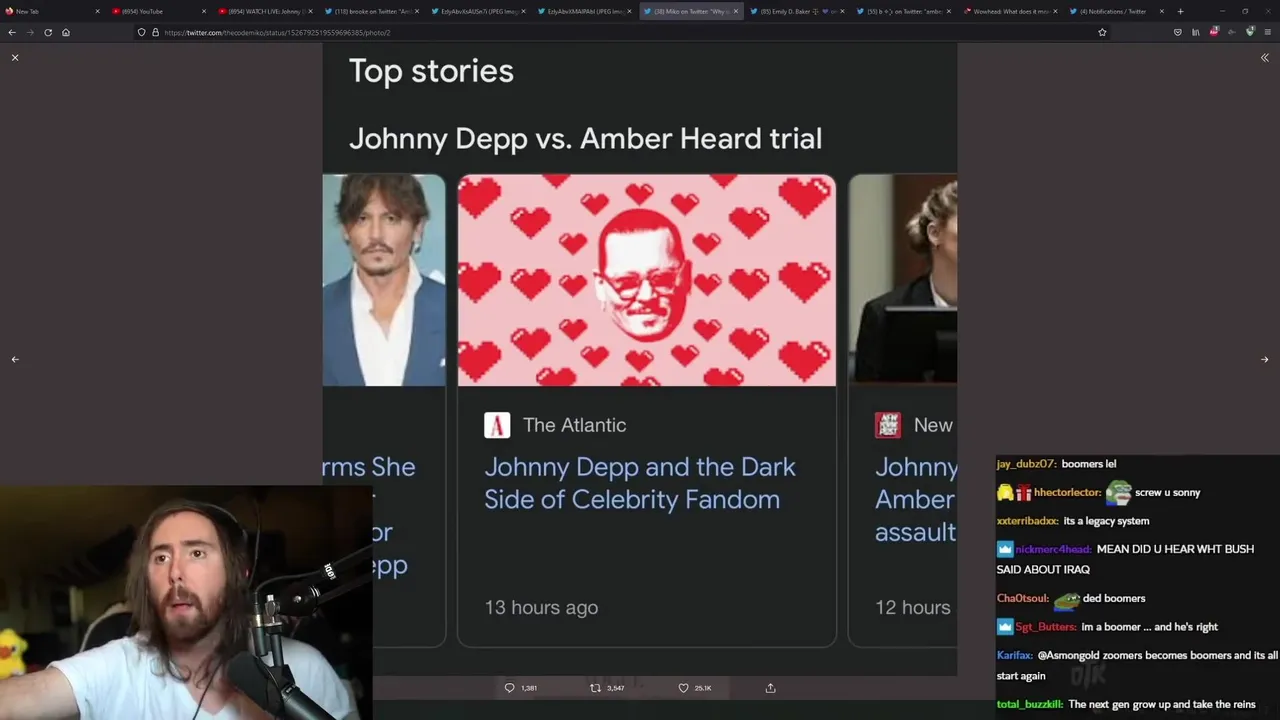This screenshot has width=1280, height=720.
Task: Click the Amber Heard courtroom thumbnail
Action: [x=903, y=280]
